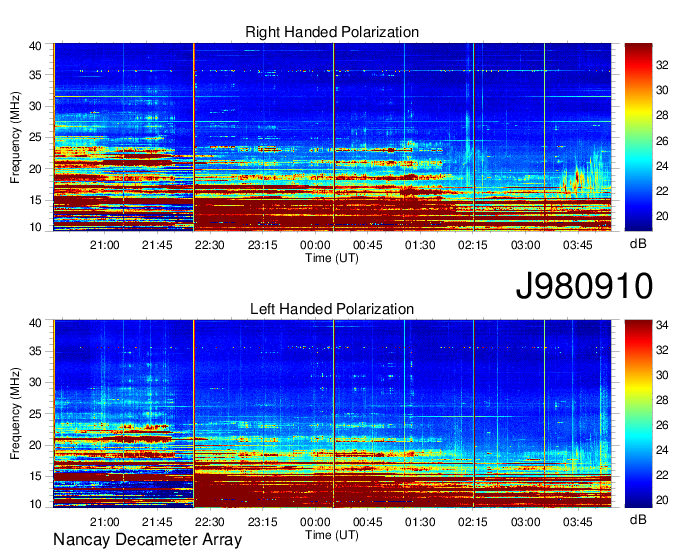
Task: Click the Right Handed Polarization title
Action: point(332,32)
